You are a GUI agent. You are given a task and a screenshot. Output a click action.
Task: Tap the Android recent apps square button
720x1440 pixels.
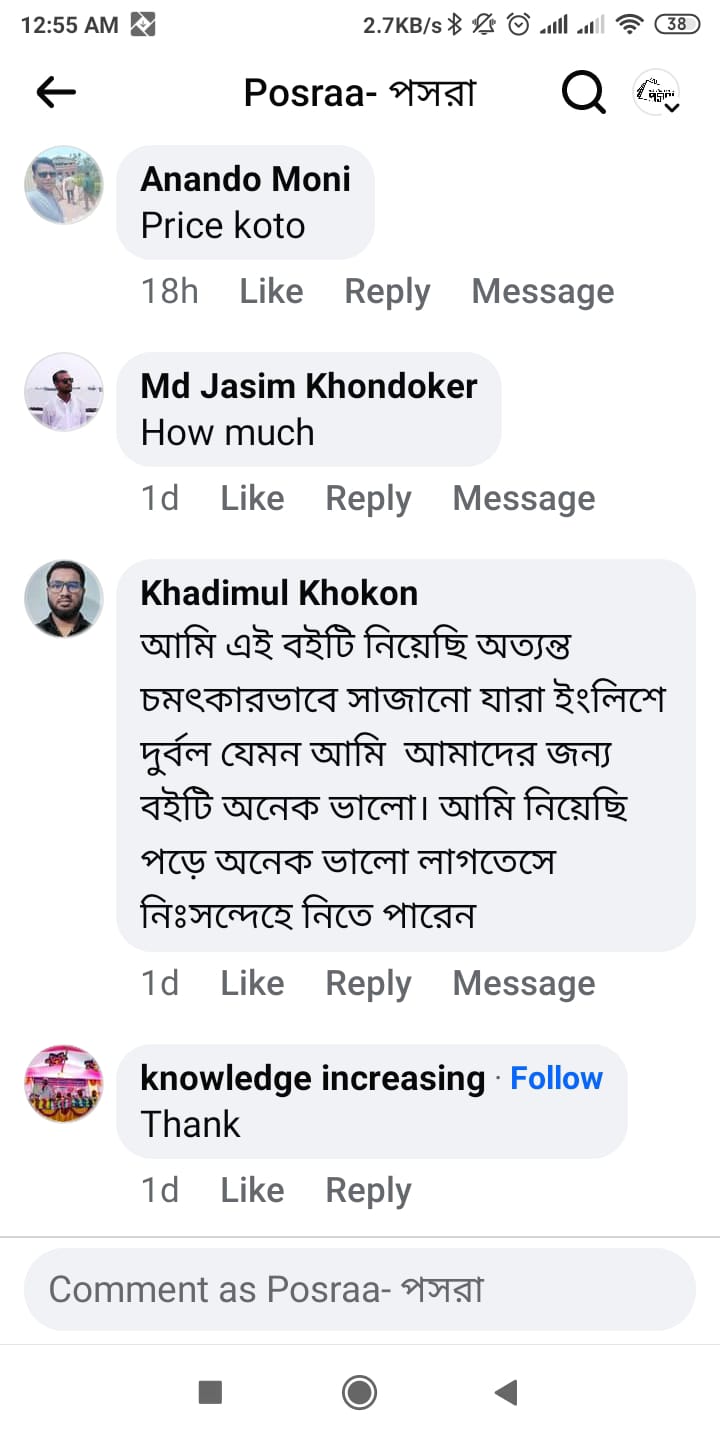[210, 1392]
